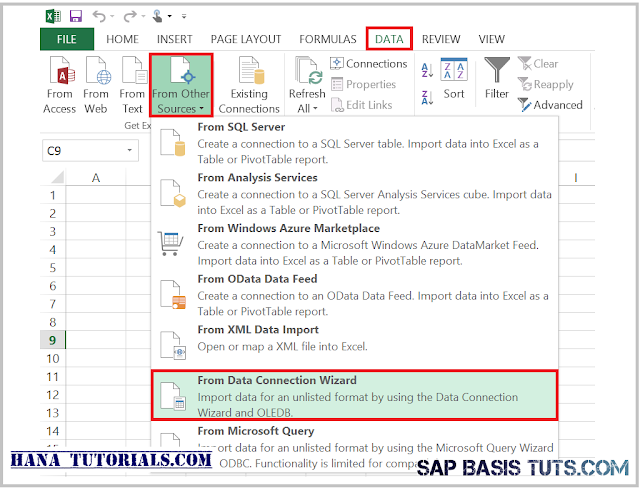Redo the last action
The width and height of the screenshot is (640, 488).
pos(130,16)
